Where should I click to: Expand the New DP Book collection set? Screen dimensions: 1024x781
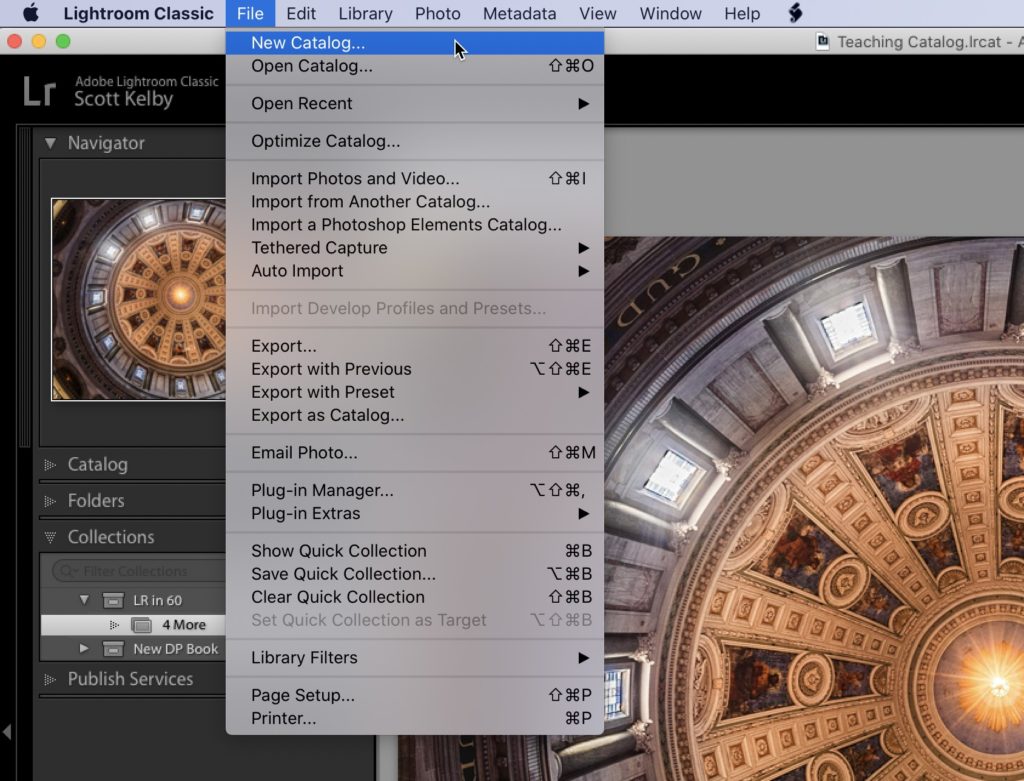coord(85,649)
